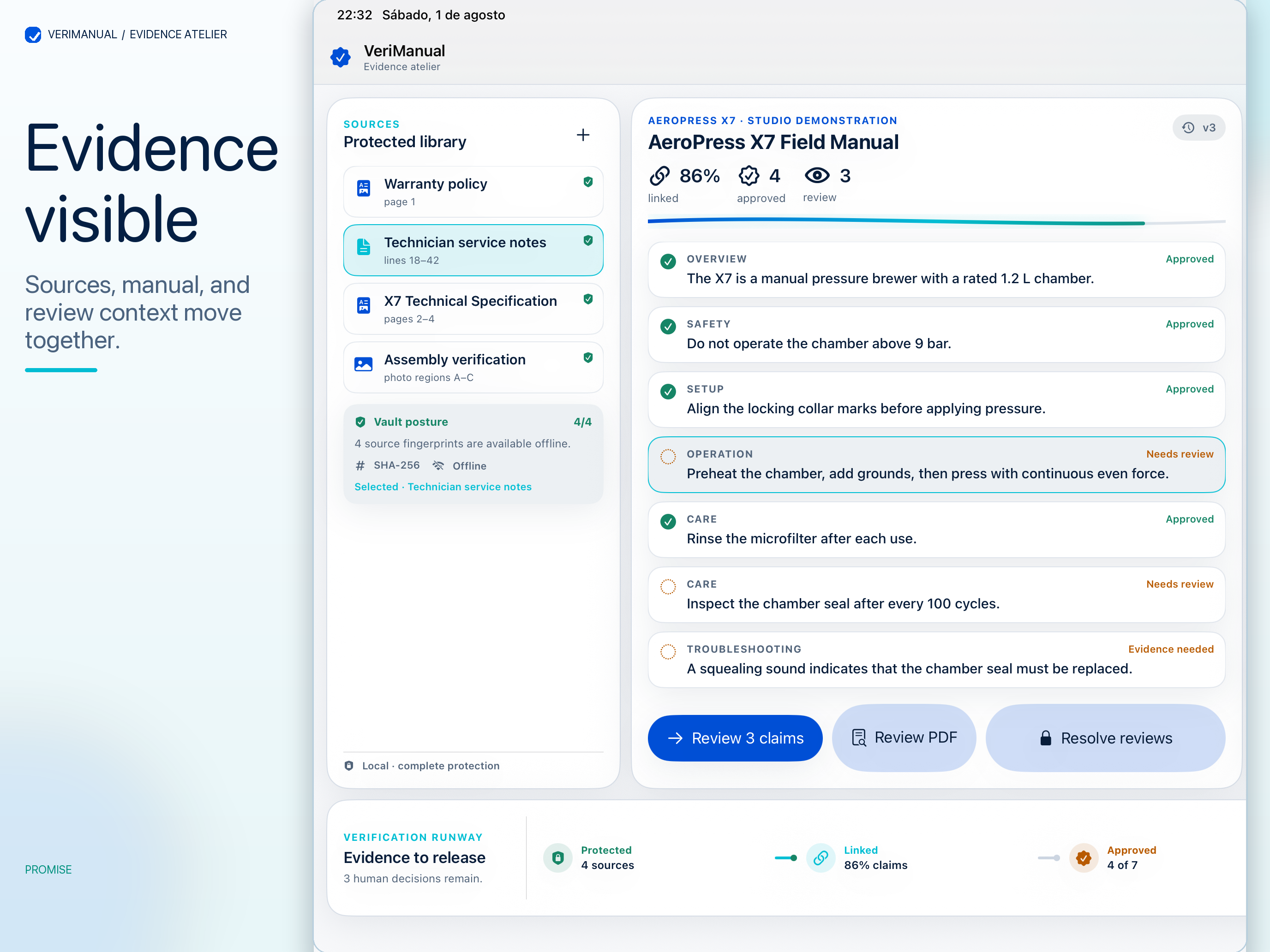Viewport: 1270px width, 952px height.
Task: Click the locked Resolve reviews button
Action: 1105,738
